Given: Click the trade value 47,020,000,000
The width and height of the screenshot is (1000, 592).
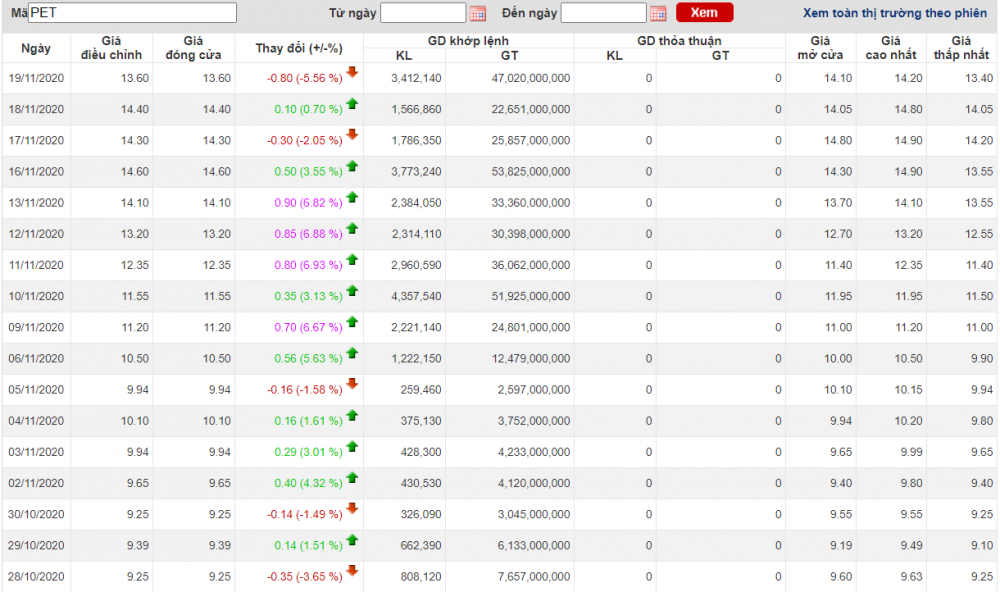Looking at the screenshot, I should pos(531,78).
